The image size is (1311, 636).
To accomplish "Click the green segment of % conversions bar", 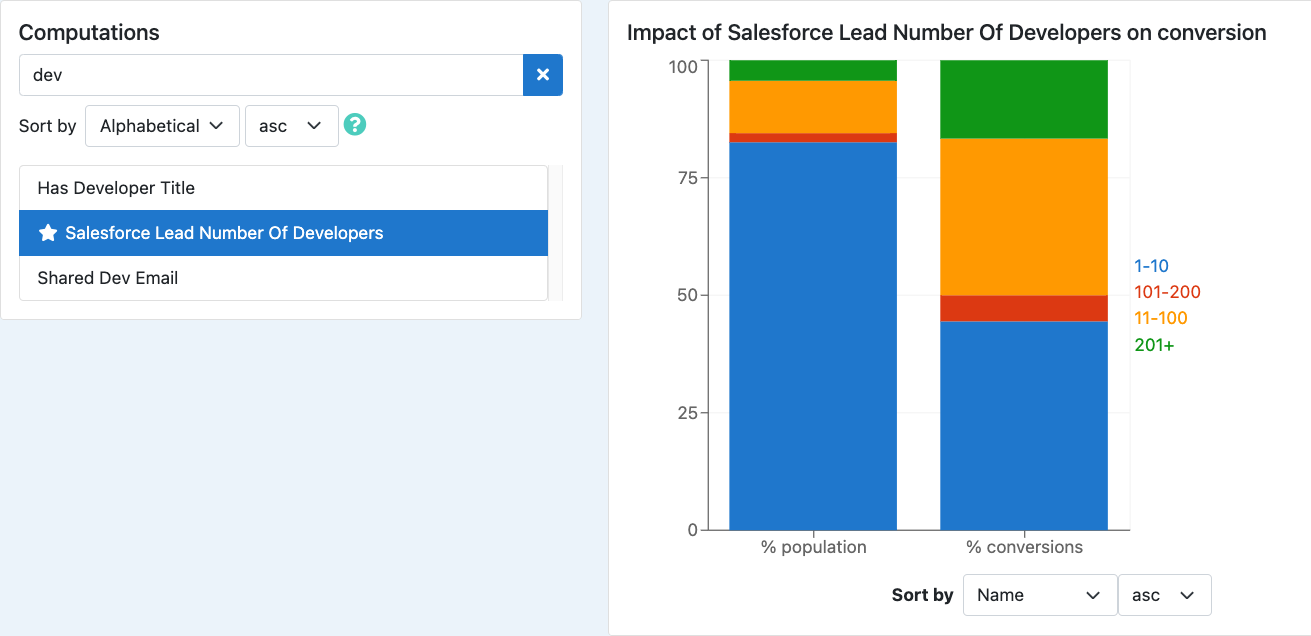I will [x=1024, y=99].
